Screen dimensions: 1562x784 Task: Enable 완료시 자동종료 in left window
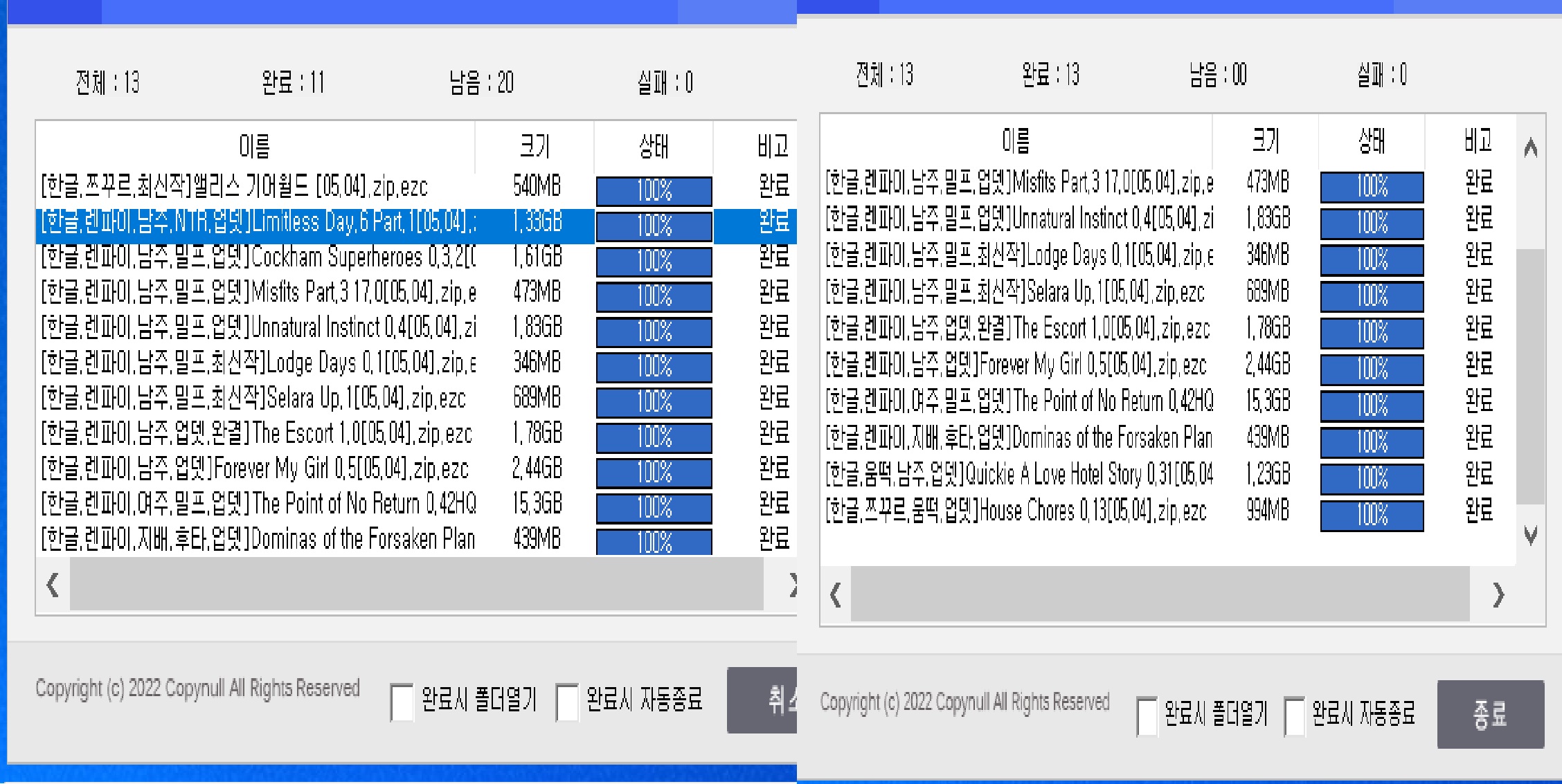point(567,702)
